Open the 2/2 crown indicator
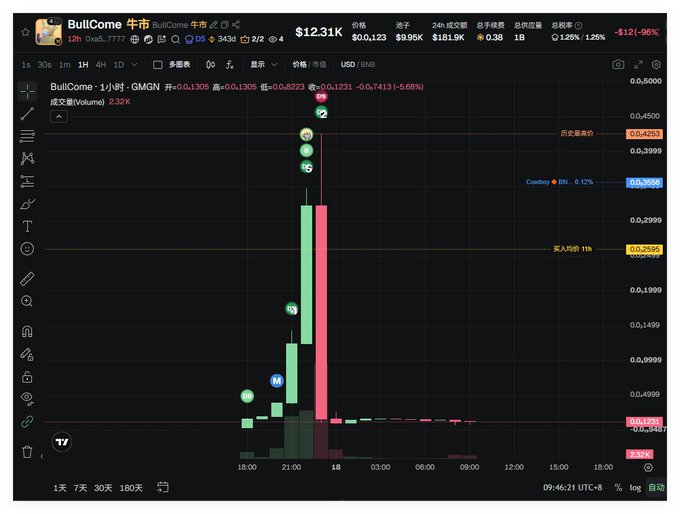The width and height of the screenshot is (680, 514). 252,39
